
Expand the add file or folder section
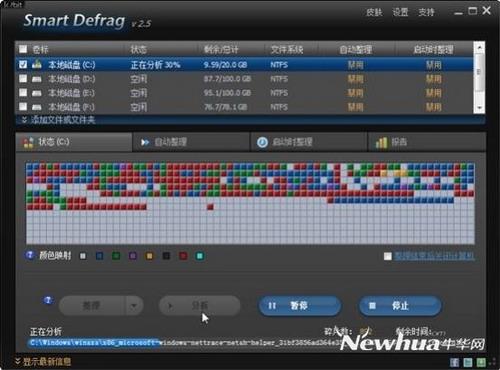coord(58,120)
